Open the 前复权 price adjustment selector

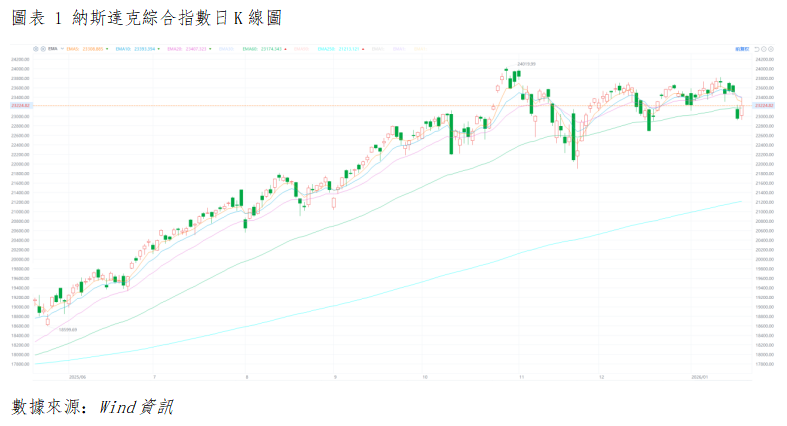point(742,48)
